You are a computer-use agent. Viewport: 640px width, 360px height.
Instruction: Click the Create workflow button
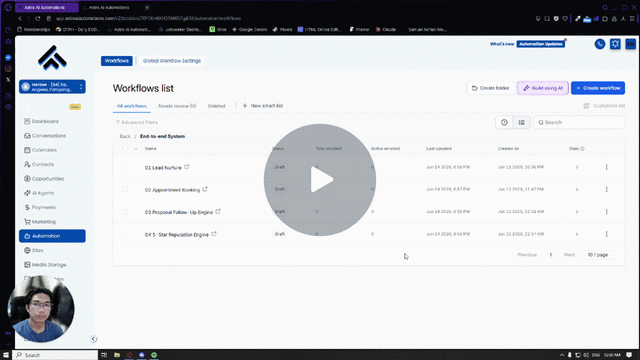pos(598,88)
